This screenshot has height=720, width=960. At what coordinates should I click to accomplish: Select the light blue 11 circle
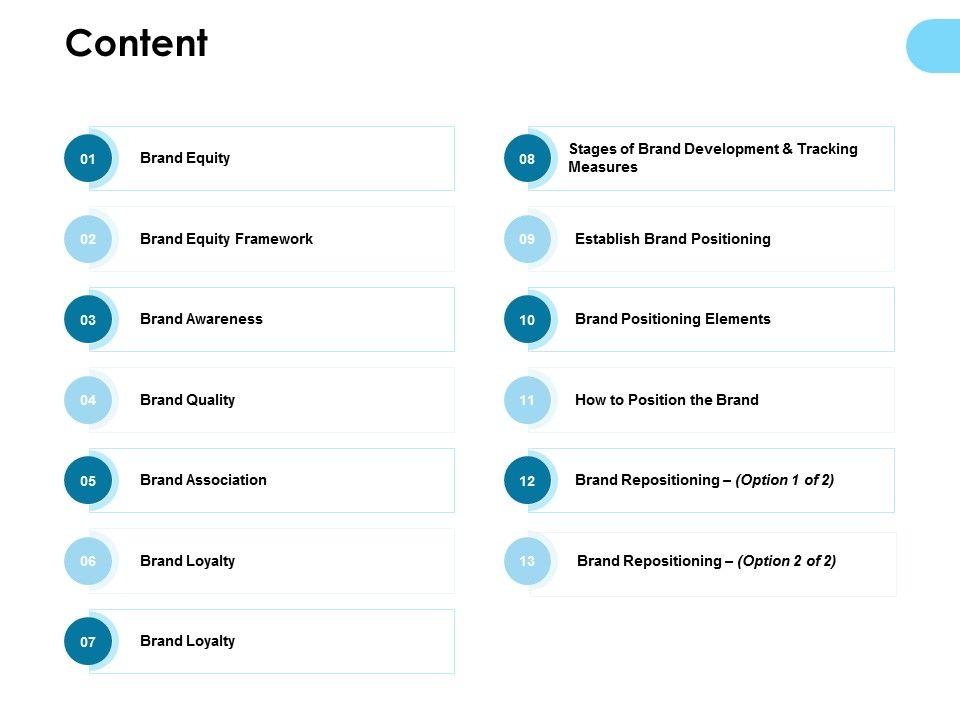pyautogui.click(x=527, y=400)
